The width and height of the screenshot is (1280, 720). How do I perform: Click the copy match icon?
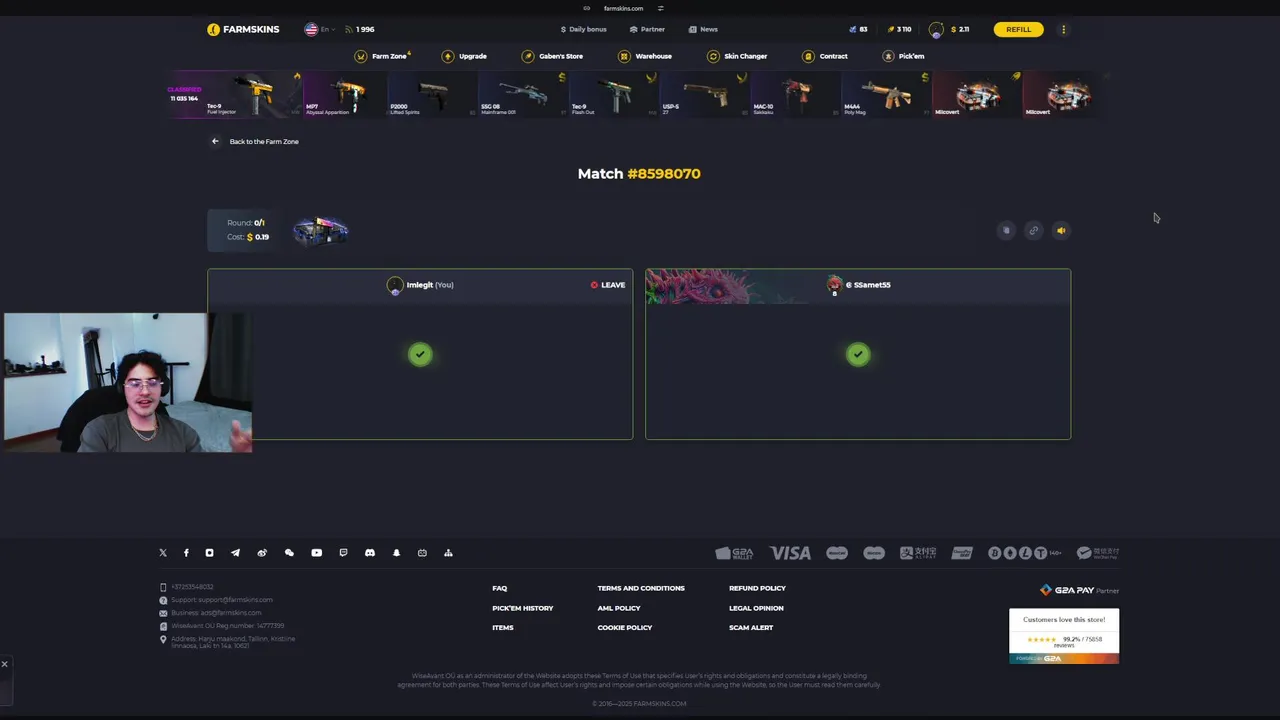1006,230
